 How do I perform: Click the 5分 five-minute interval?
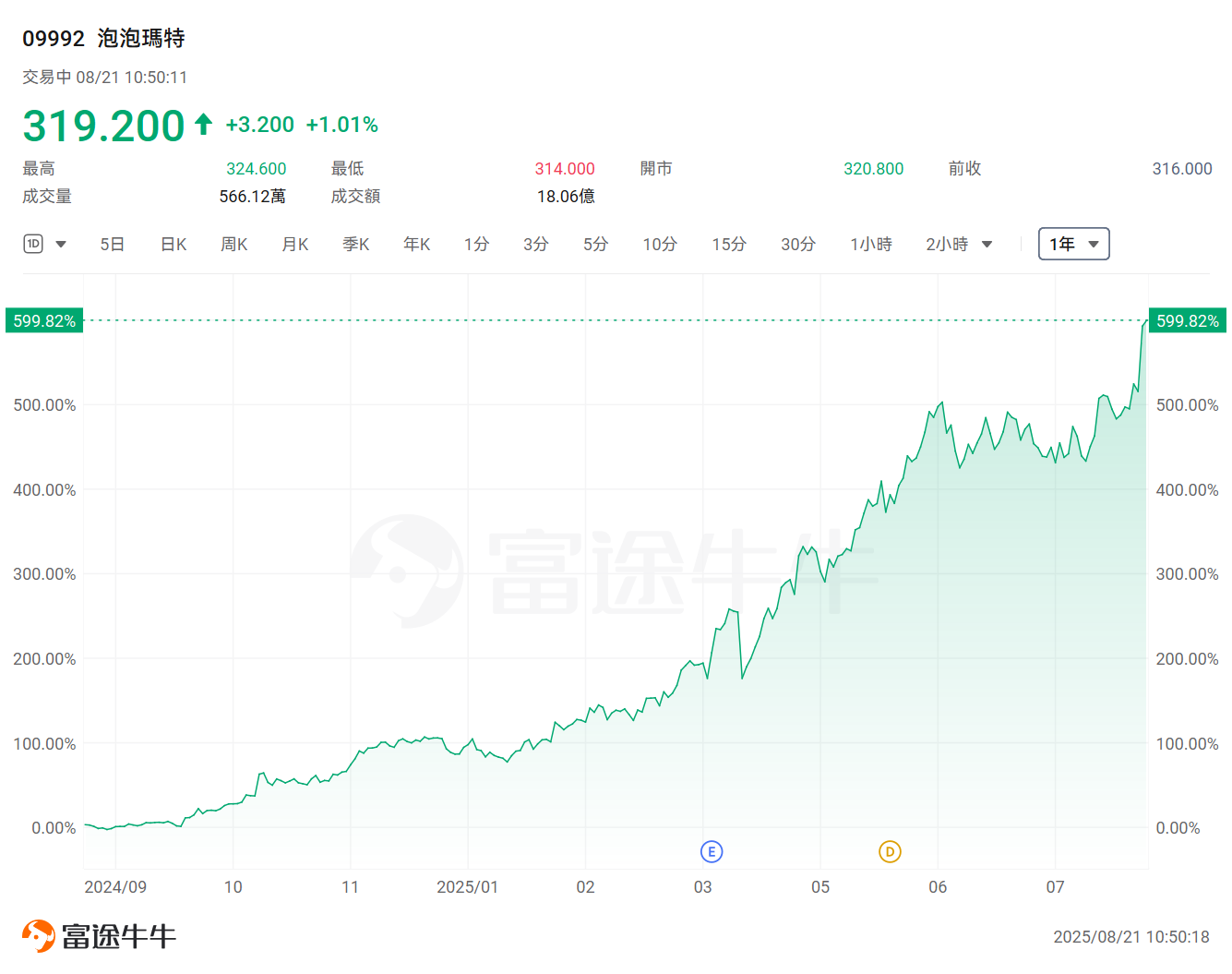tap(595, 244)
